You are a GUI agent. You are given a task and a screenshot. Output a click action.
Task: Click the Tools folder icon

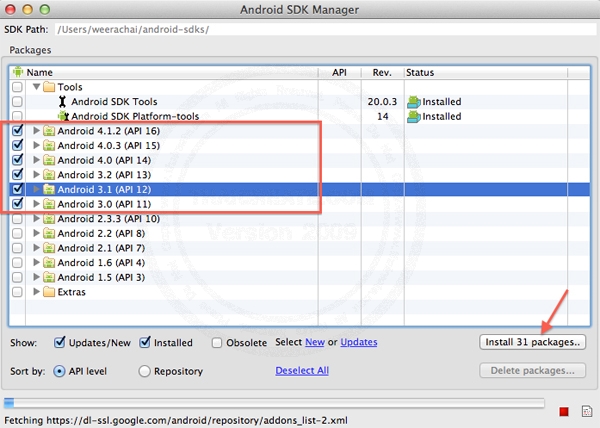(x=49, y=87)
